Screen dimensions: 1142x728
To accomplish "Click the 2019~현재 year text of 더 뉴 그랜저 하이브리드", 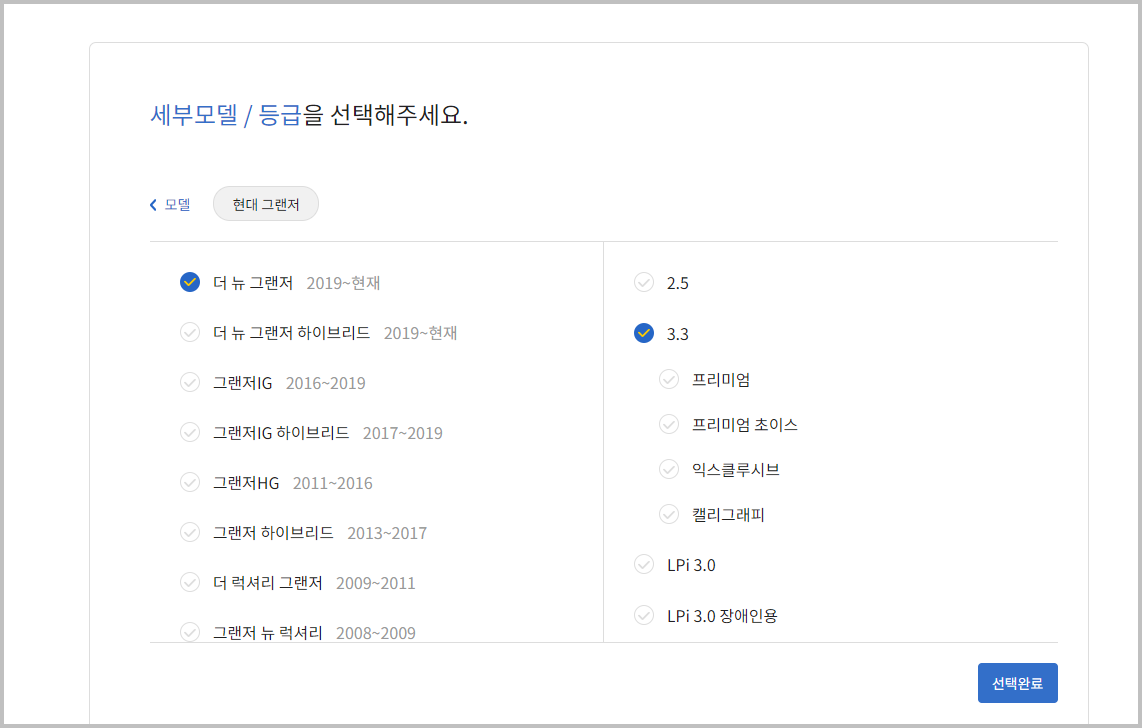I will tap(420, 333).
